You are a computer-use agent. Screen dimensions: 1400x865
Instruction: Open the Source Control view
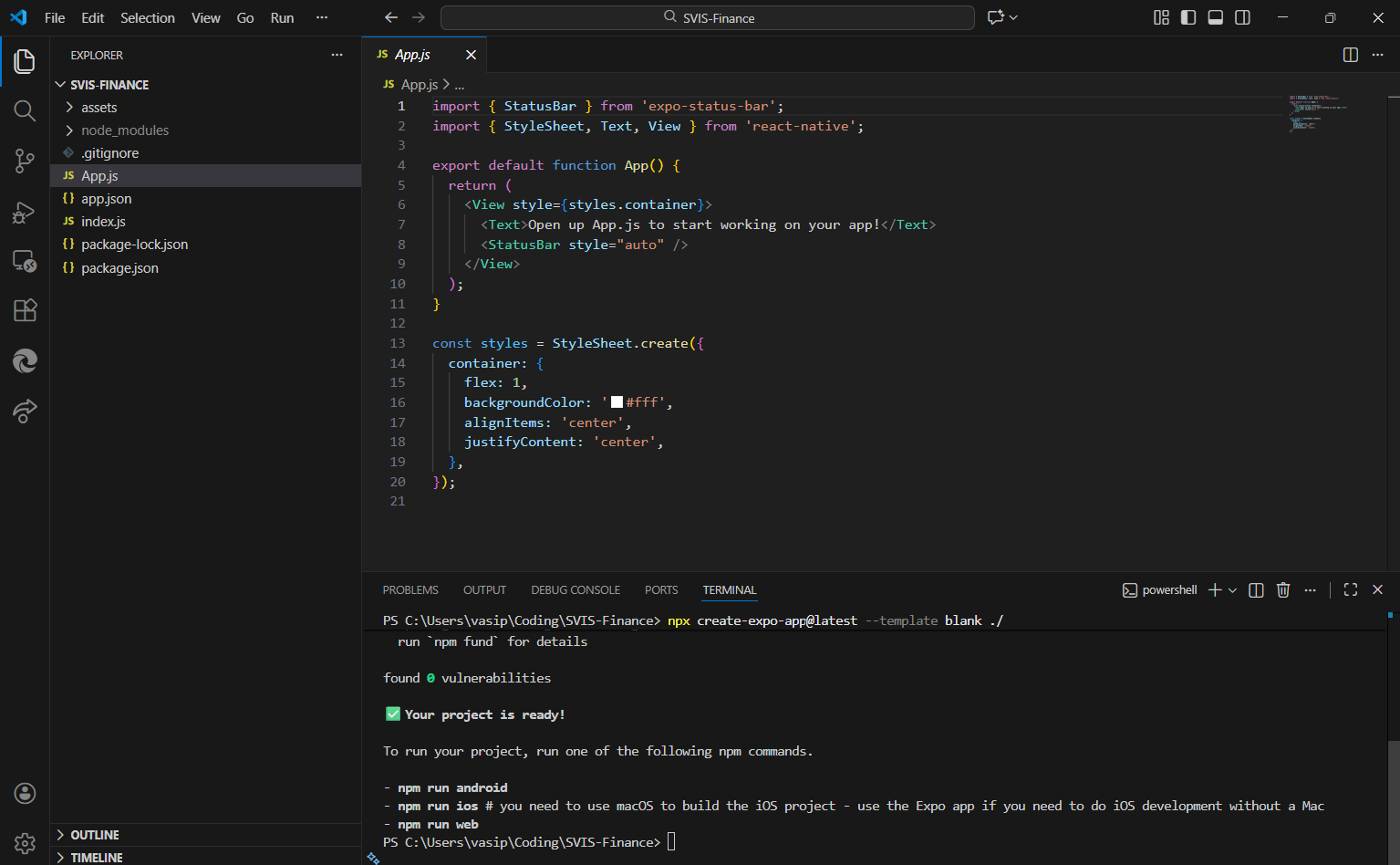[x=25, y=162]
